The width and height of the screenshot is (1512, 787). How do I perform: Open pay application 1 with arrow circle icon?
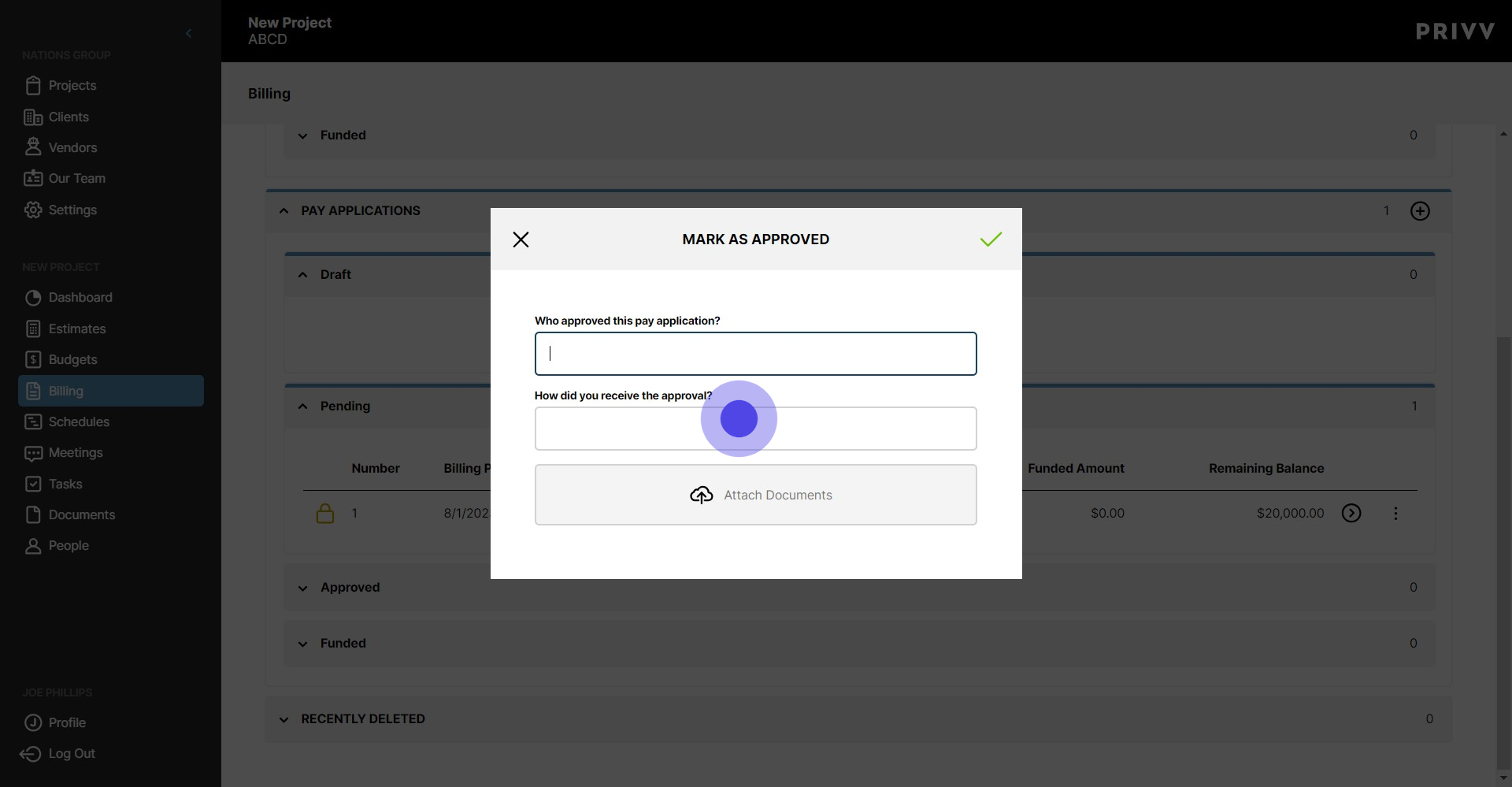(x=1351, y=514)
